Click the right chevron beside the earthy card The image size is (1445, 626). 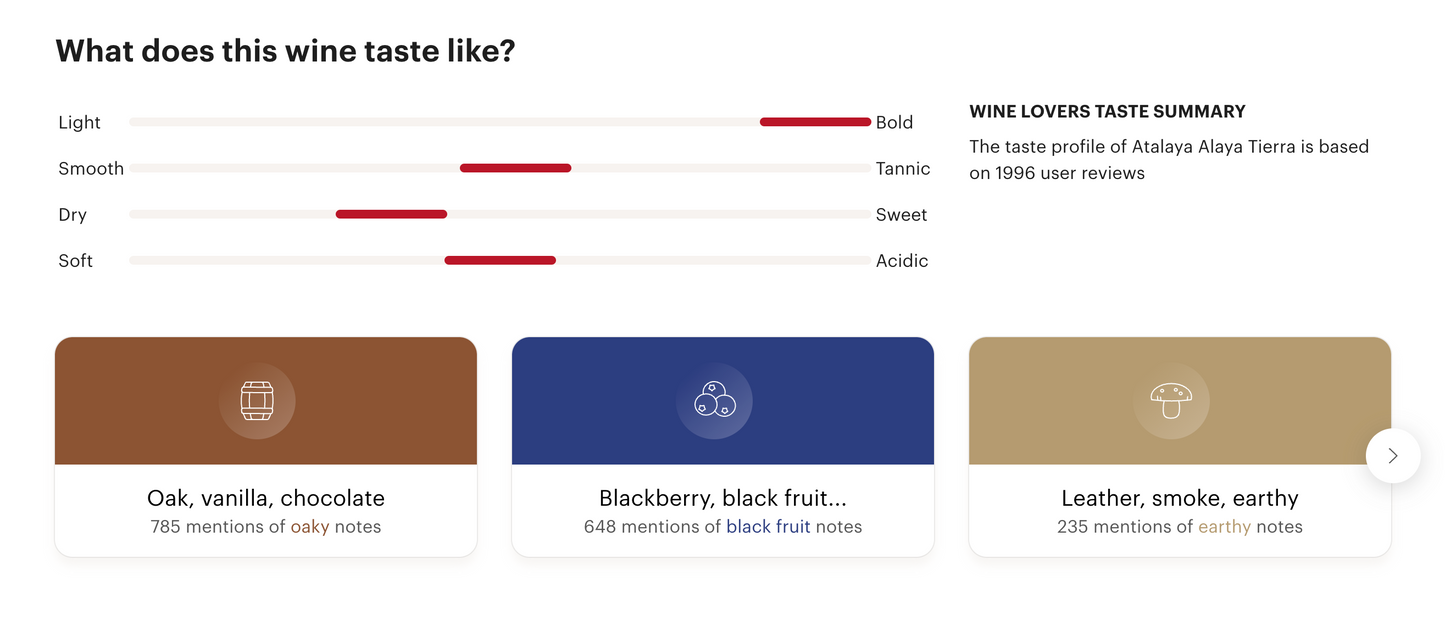[1392, 455]
